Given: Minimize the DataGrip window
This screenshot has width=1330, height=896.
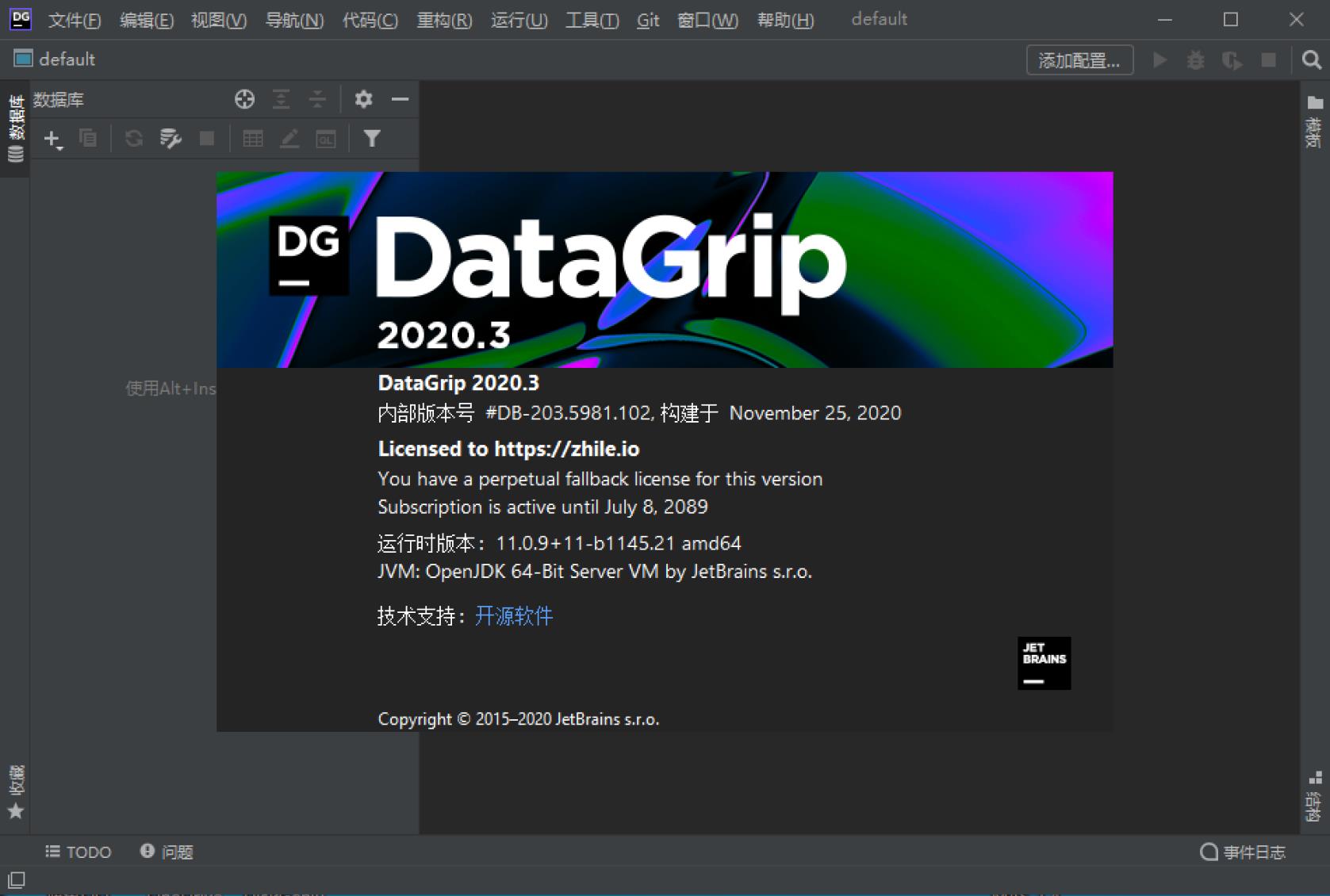Looking at the screenshot, I should [1164, 20].
